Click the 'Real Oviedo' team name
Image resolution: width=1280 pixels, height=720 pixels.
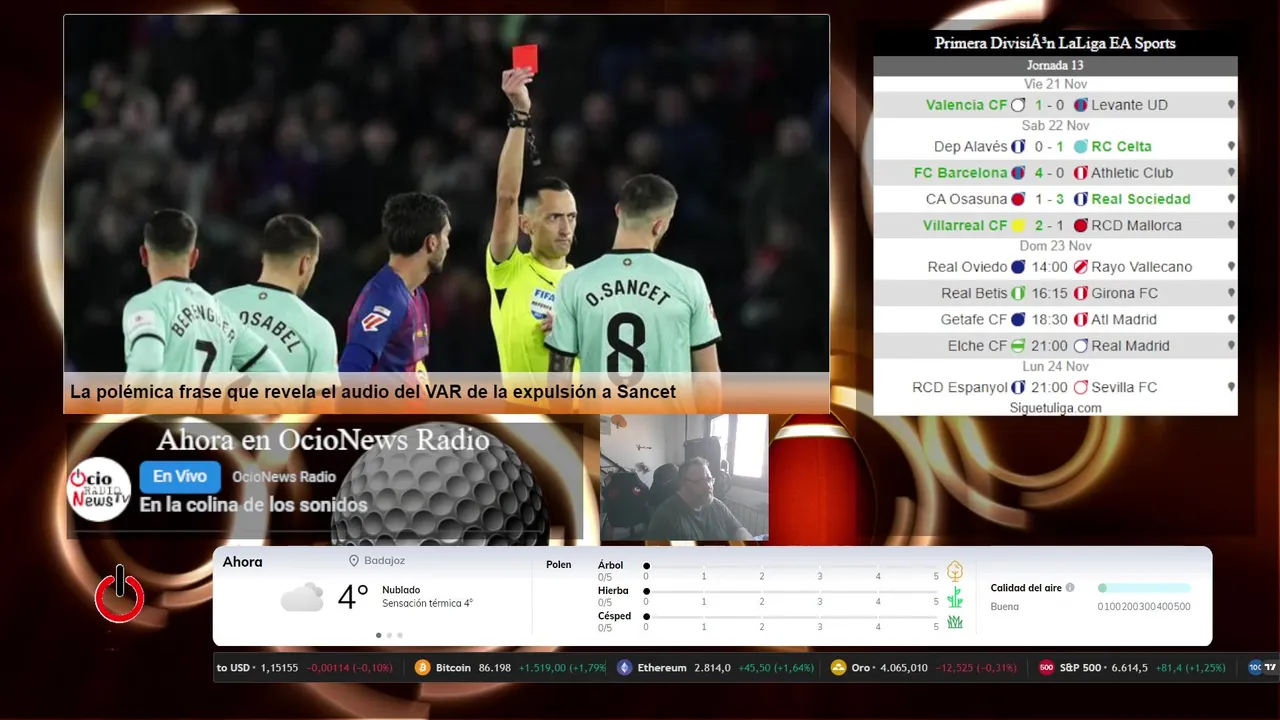967,267
